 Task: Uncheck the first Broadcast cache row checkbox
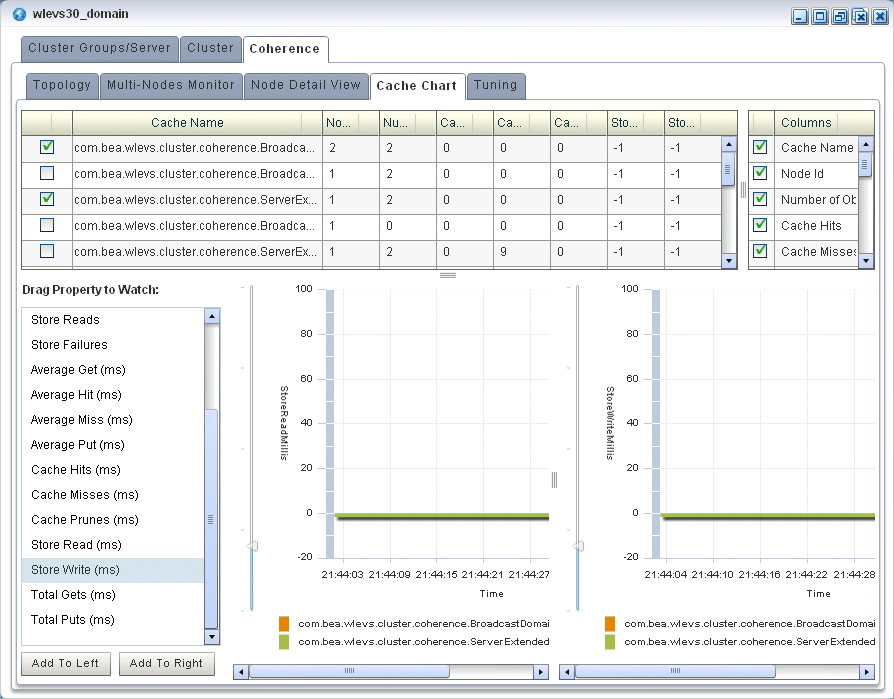pyautogui.click(x=47, y=147)
